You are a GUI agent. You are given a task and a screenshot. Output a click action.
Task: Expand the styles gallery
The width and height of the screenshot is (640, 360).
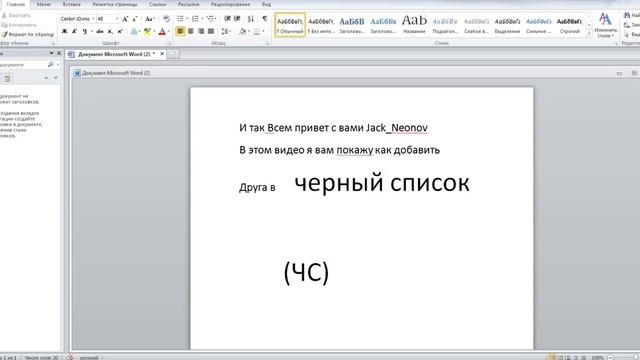[589, 34]
